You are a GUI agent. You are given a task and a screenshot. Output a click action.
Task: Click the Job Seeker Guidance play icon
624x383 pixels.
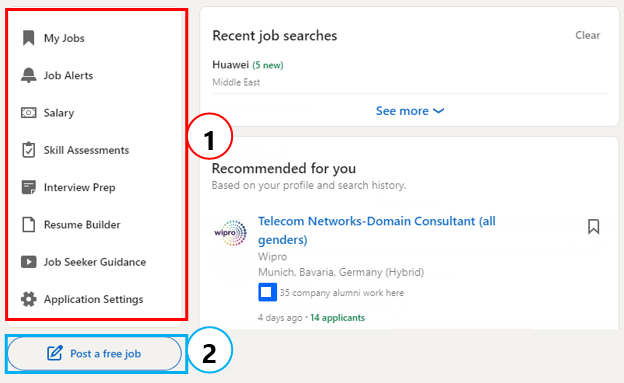point(28,262)
